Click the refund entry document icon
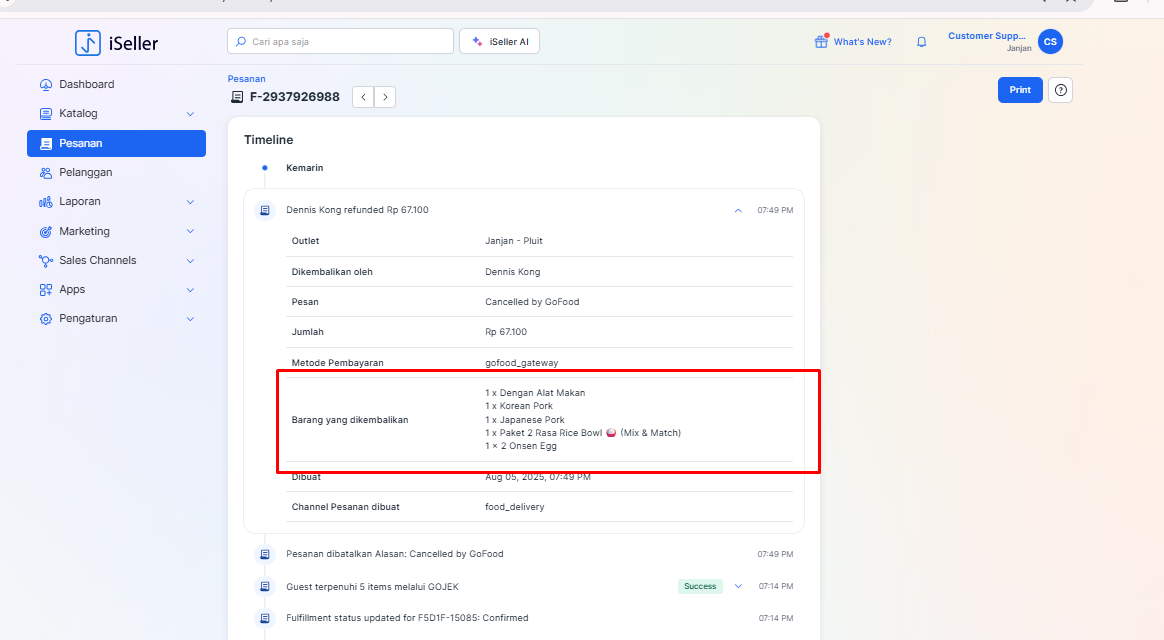This screenshot has width=1164, height=640. point(265,210)
